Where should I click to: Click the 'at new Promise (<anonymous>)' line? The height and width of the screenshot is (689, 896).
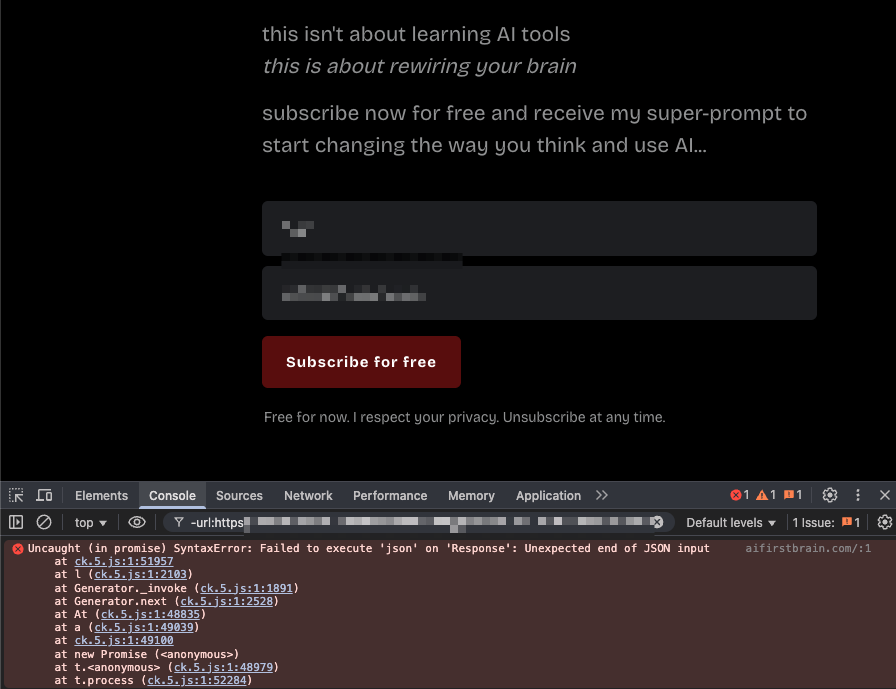pos(146,654)
